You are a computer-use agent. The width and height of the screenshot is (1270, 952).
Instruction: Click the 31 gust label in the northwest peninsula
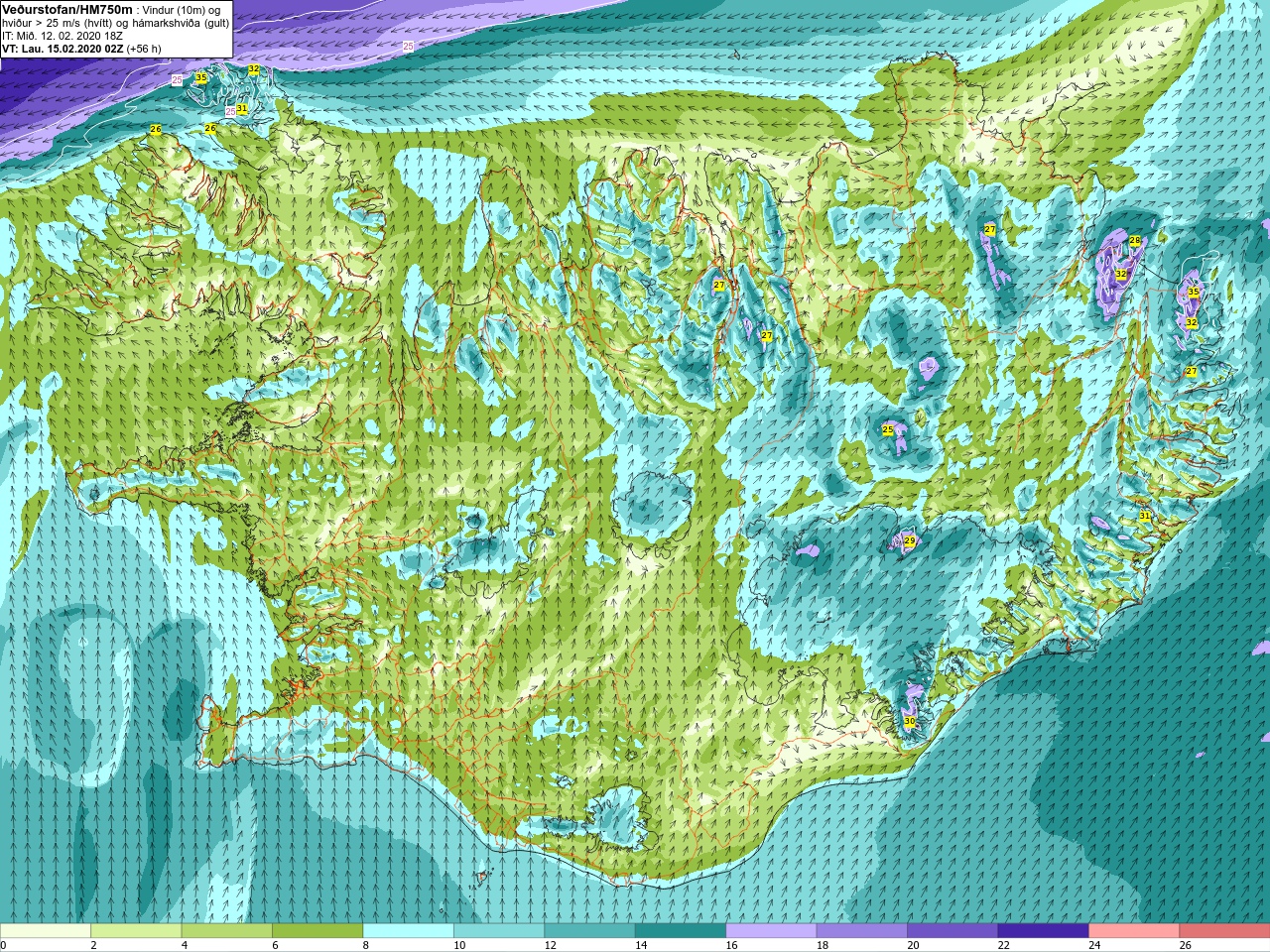(242, 108)
